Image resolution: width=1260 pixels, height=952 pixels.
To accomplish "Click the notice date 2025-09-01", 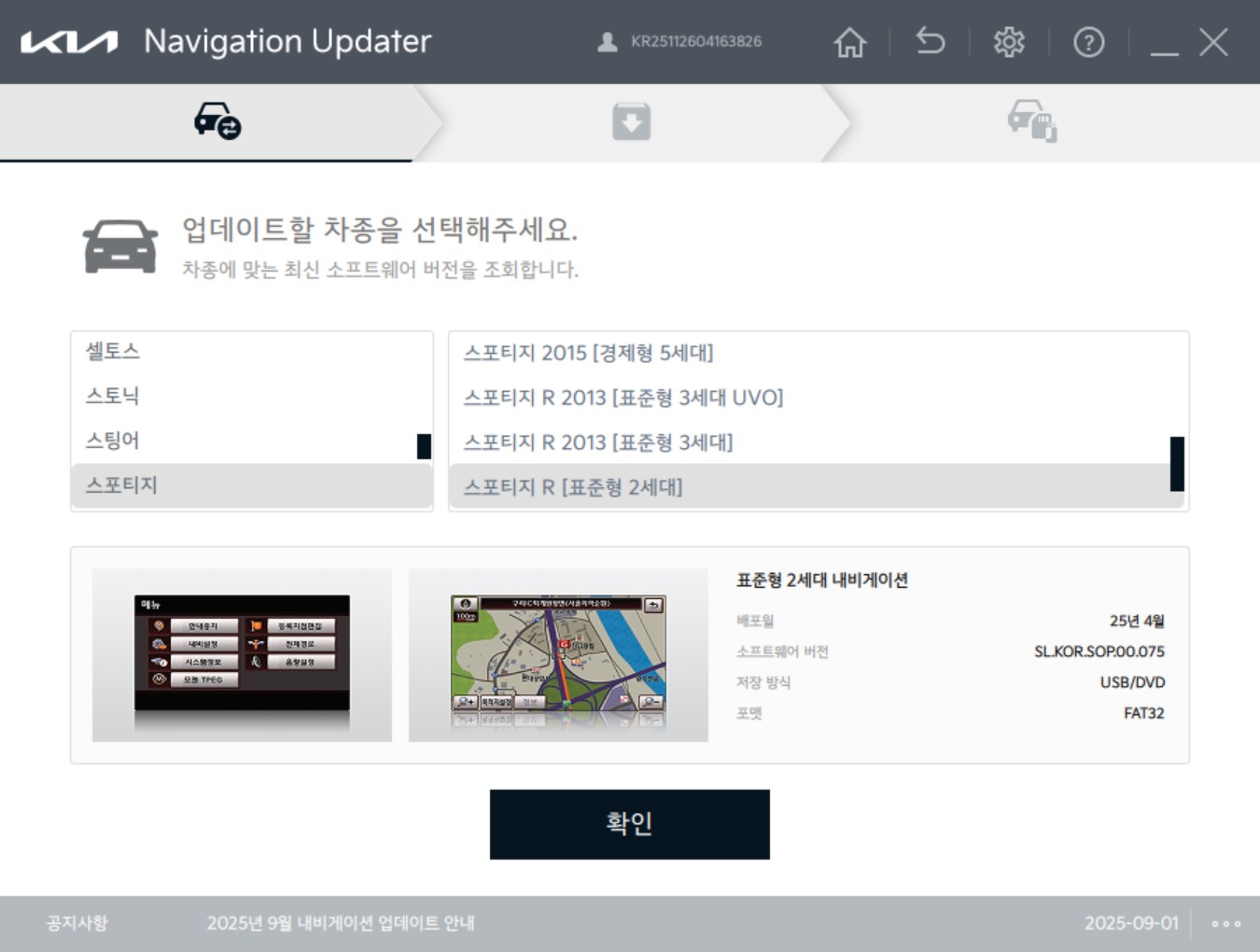I will tap(1131, 923).
